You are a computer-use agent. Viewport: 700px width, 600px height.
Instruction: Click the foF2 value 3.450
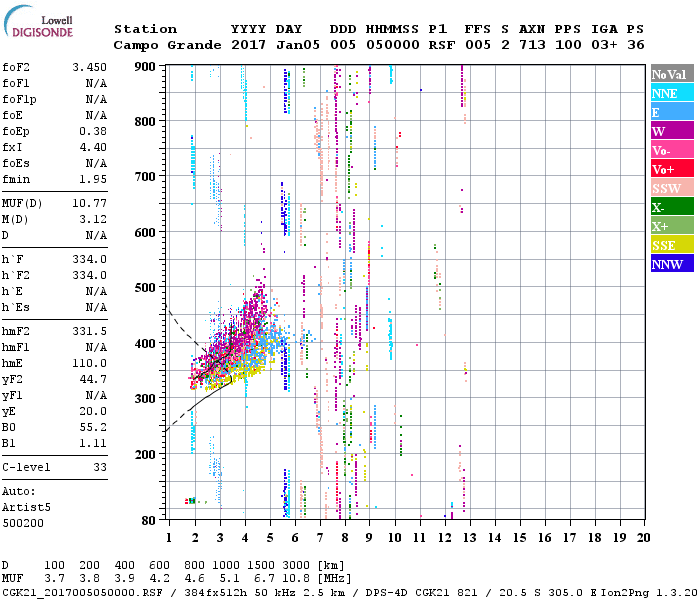tap(90, 67)
